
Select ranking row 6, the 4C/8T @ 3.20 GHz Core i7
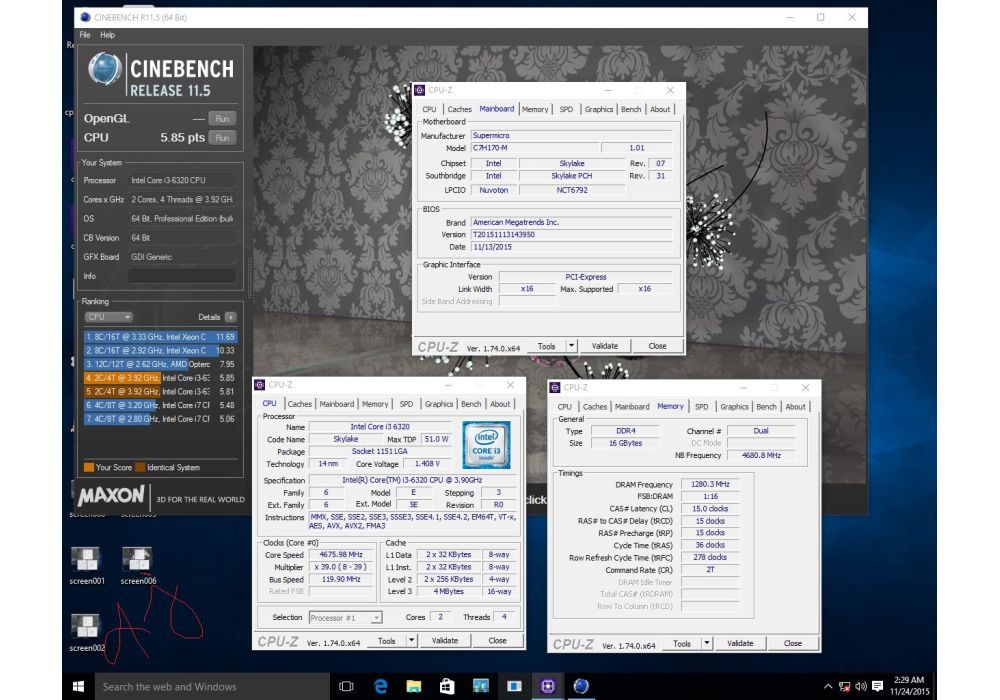pos(160,405)
